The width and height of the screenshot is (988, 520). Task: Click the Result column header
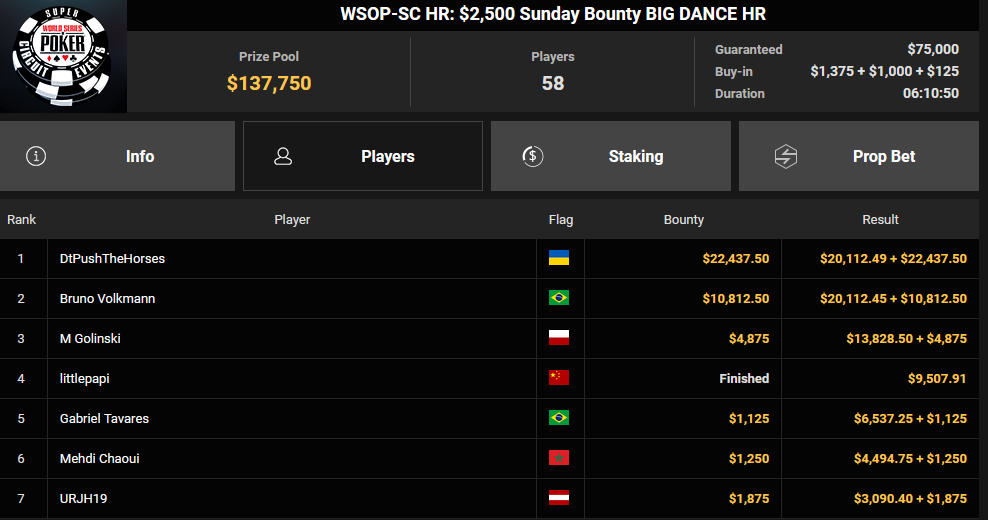(880, 219)
